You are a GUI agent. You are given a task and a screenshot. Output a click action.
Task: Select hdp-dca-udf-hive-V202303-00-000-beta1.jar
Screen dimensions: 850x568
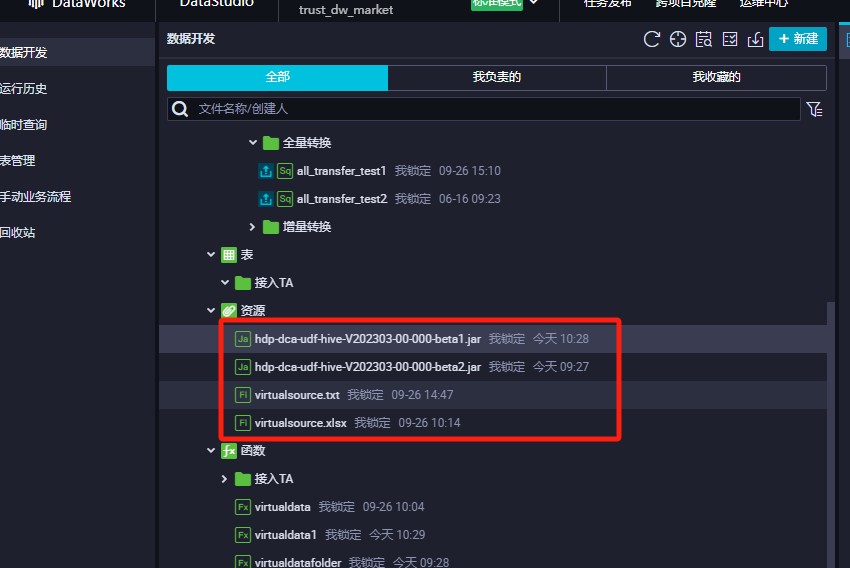tap(368, 339)
